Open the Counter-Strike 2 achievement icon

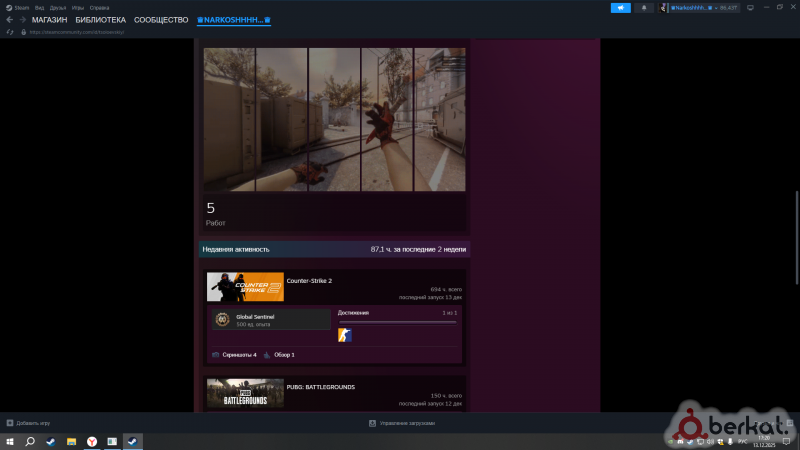click(344, 335)
